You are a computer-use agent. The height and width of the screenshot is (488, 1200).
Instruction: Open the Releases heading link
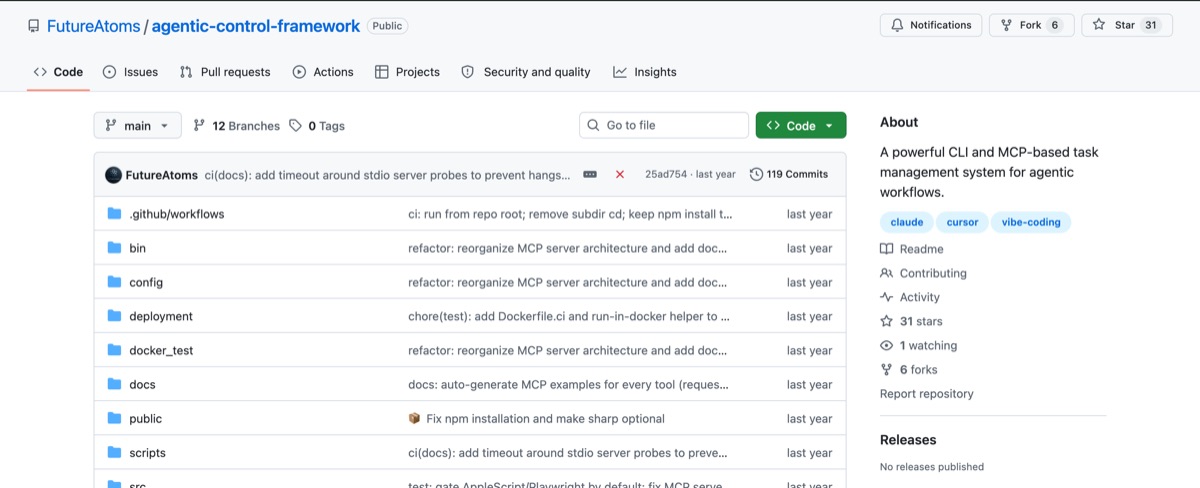click(908, 440)
